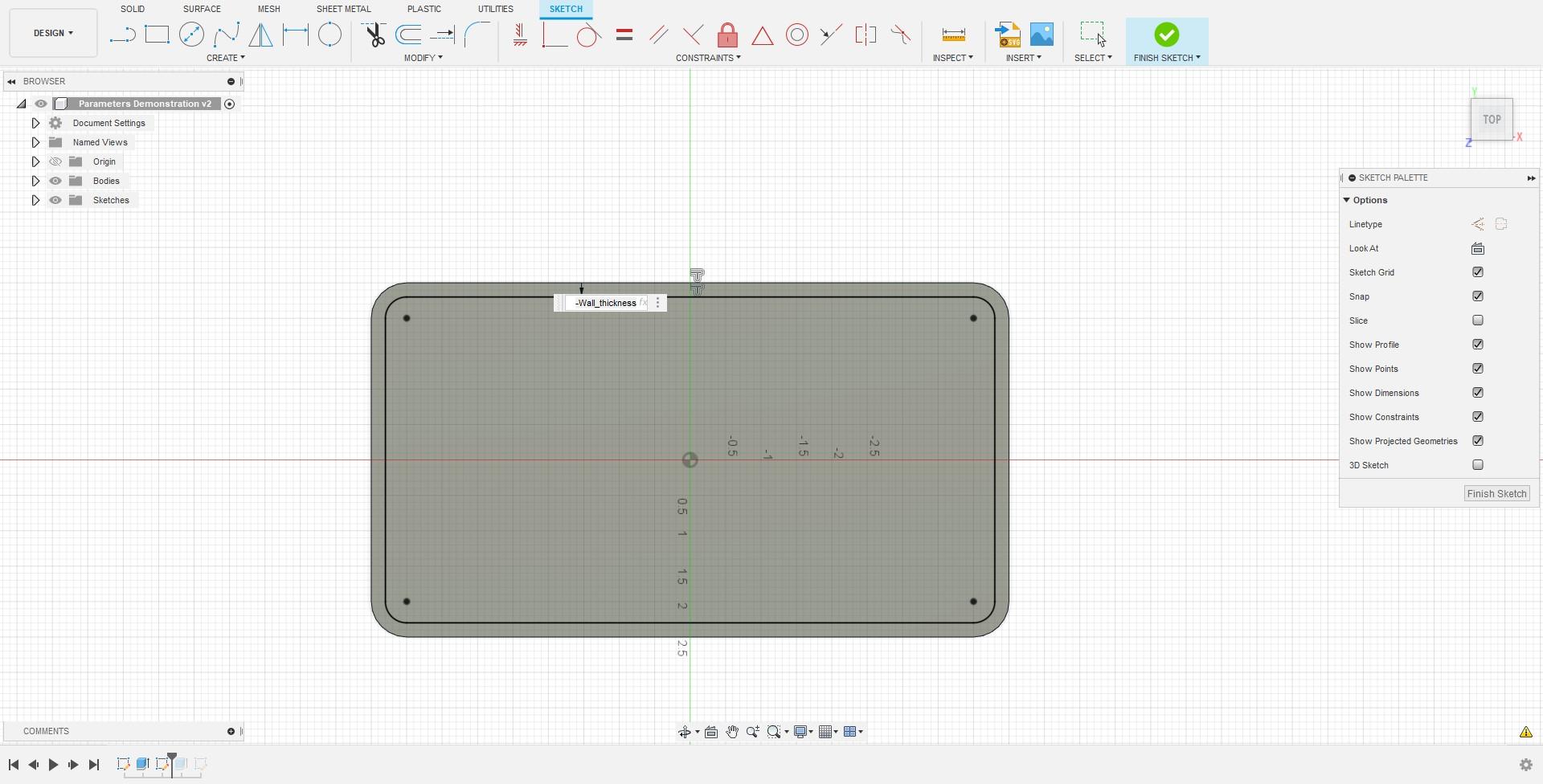Enable the Slice option
This screenshot has height=784, width=1543.
(x=1478, y=320)
